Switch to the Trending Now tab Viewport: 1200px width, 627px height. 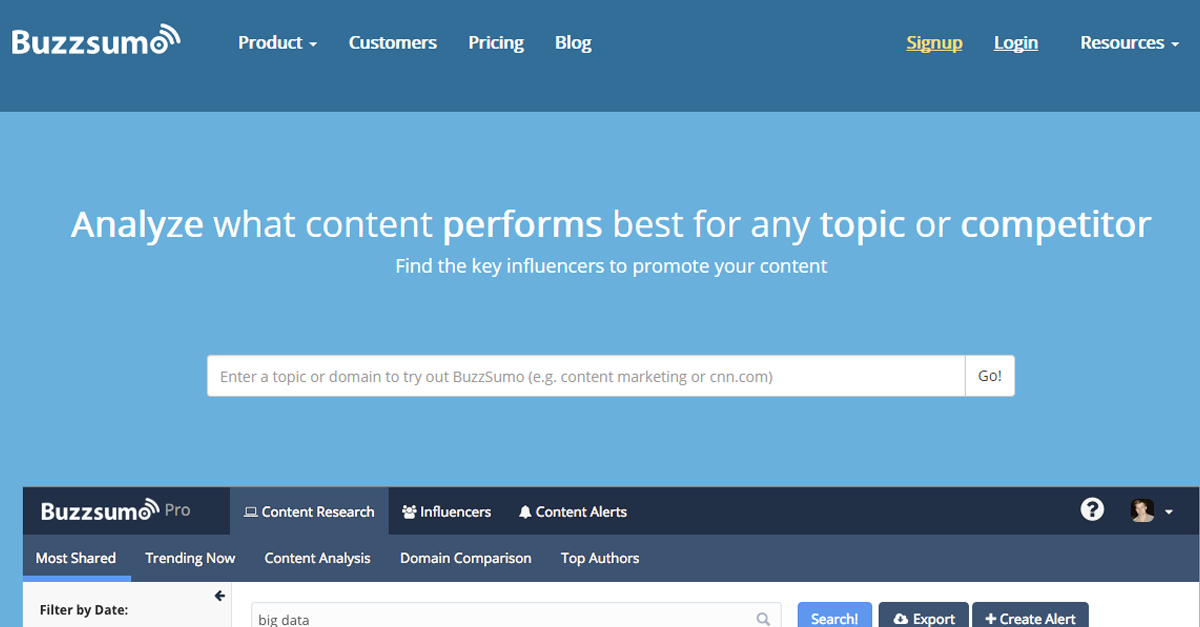(190, 558)
